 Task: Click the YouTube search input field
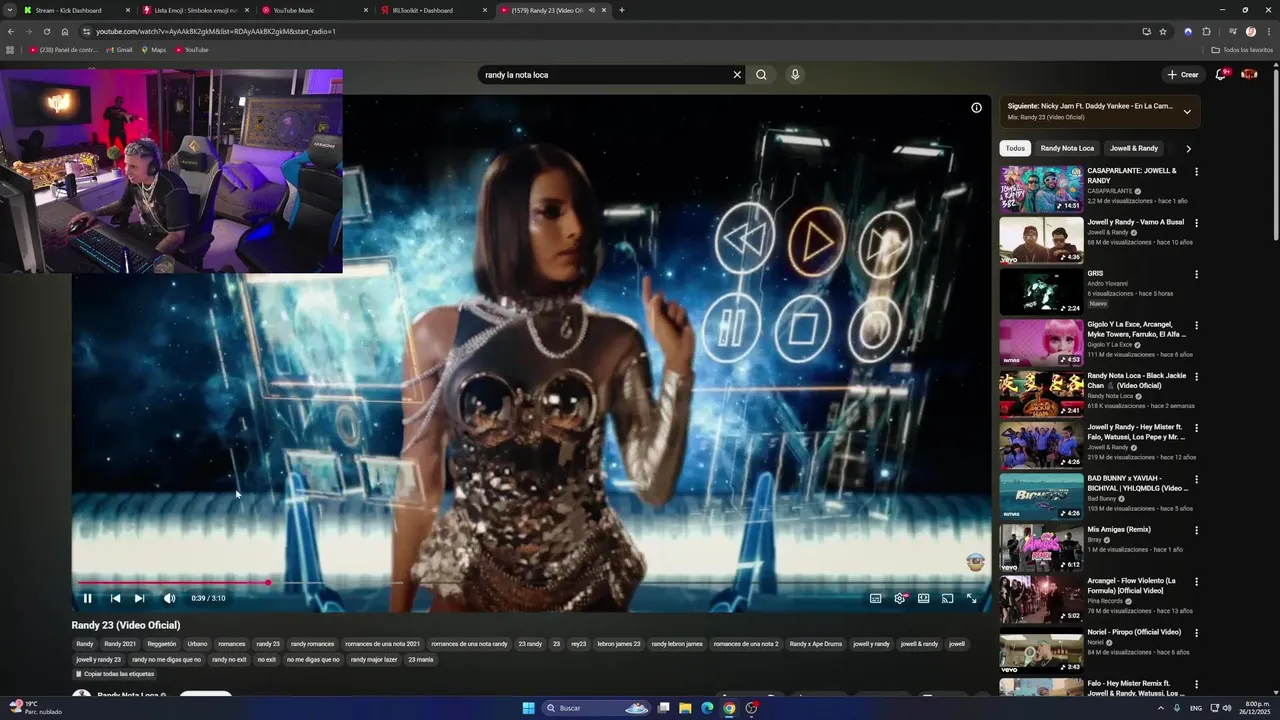coord(605,74)
